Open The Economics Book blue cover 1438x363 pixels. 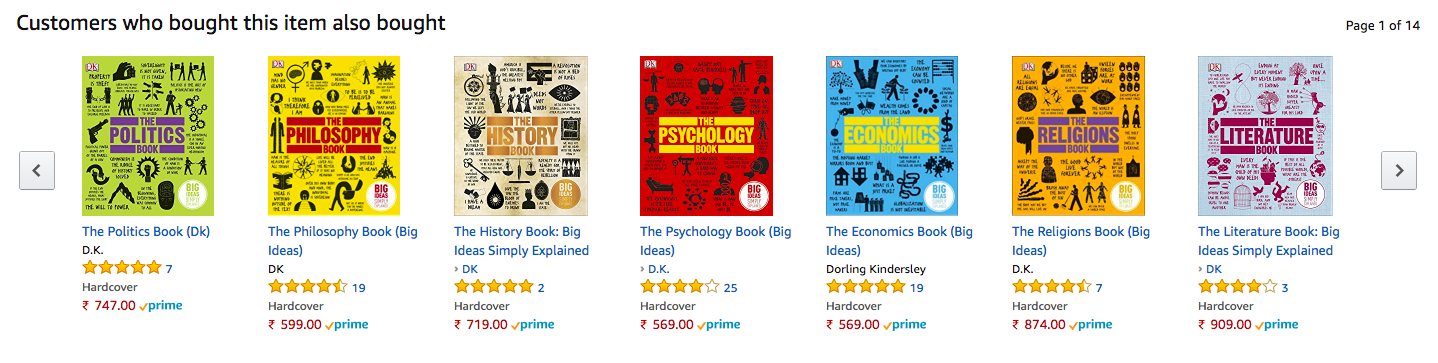pyautogui.click(x=892, y=136)
